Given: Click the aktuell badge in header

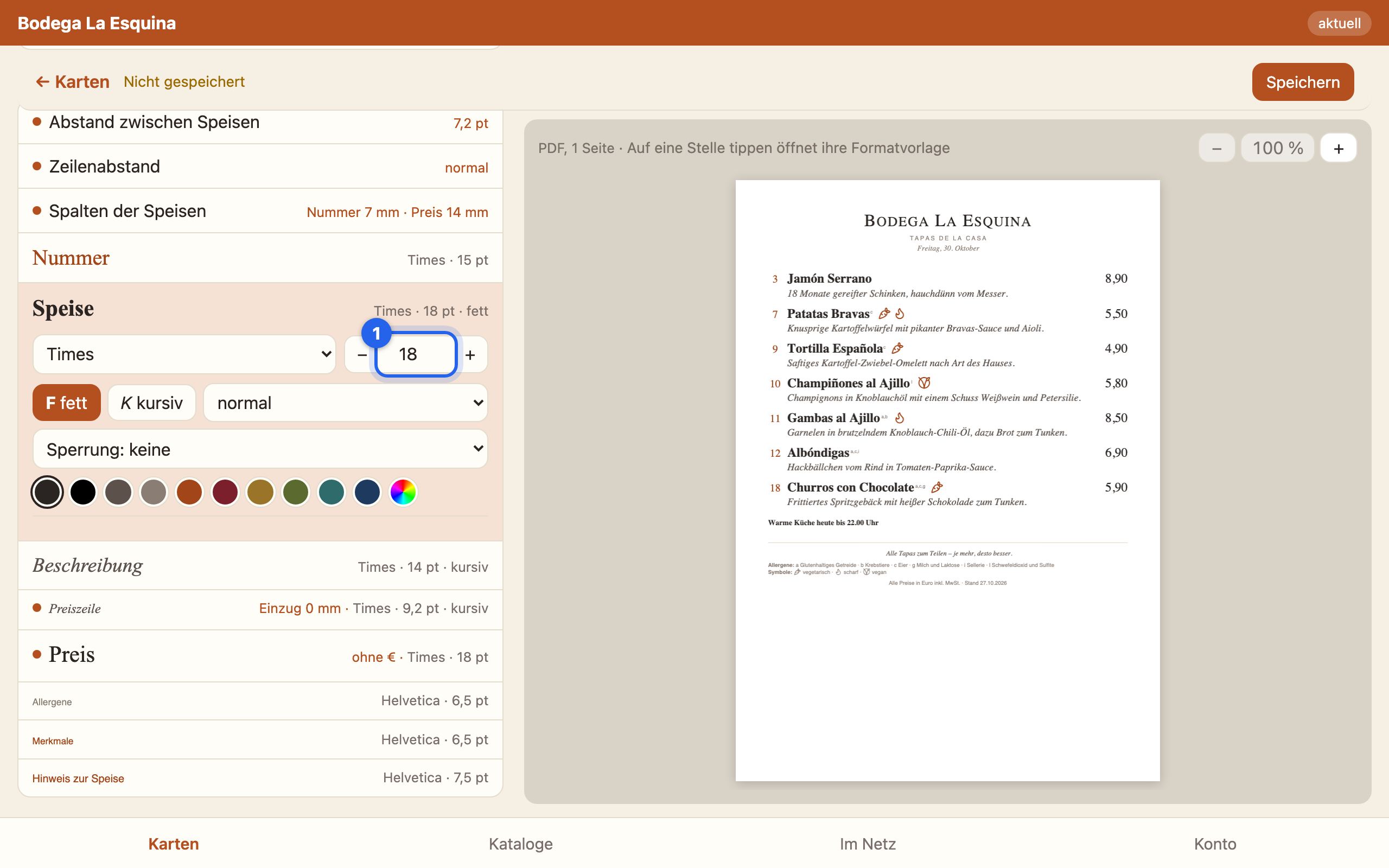Looking at the screenshot, I should [1339, 23].
